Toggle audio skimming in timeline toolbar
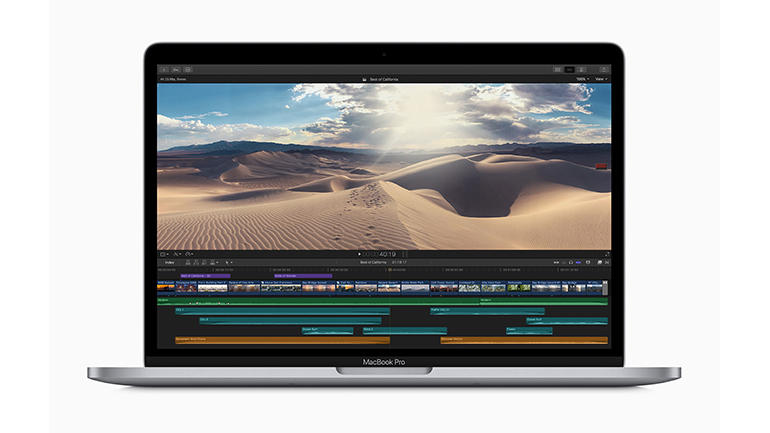The width and height of the screenshot is (770, 433). [x=564, y=263]
